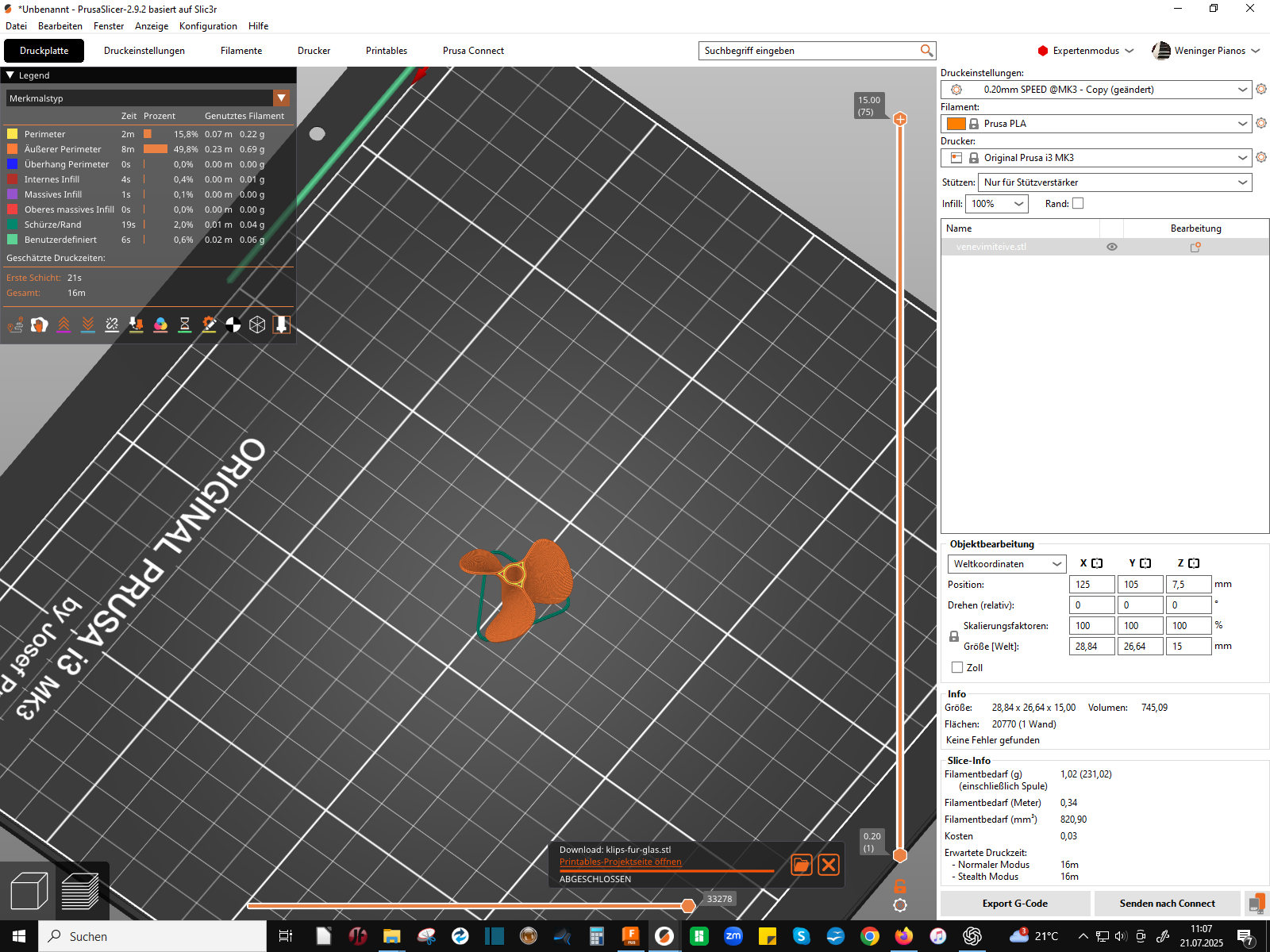Screen dimensions: 1270x952
Task: Open Weninger Pianos account menu
Action: 1206,51
